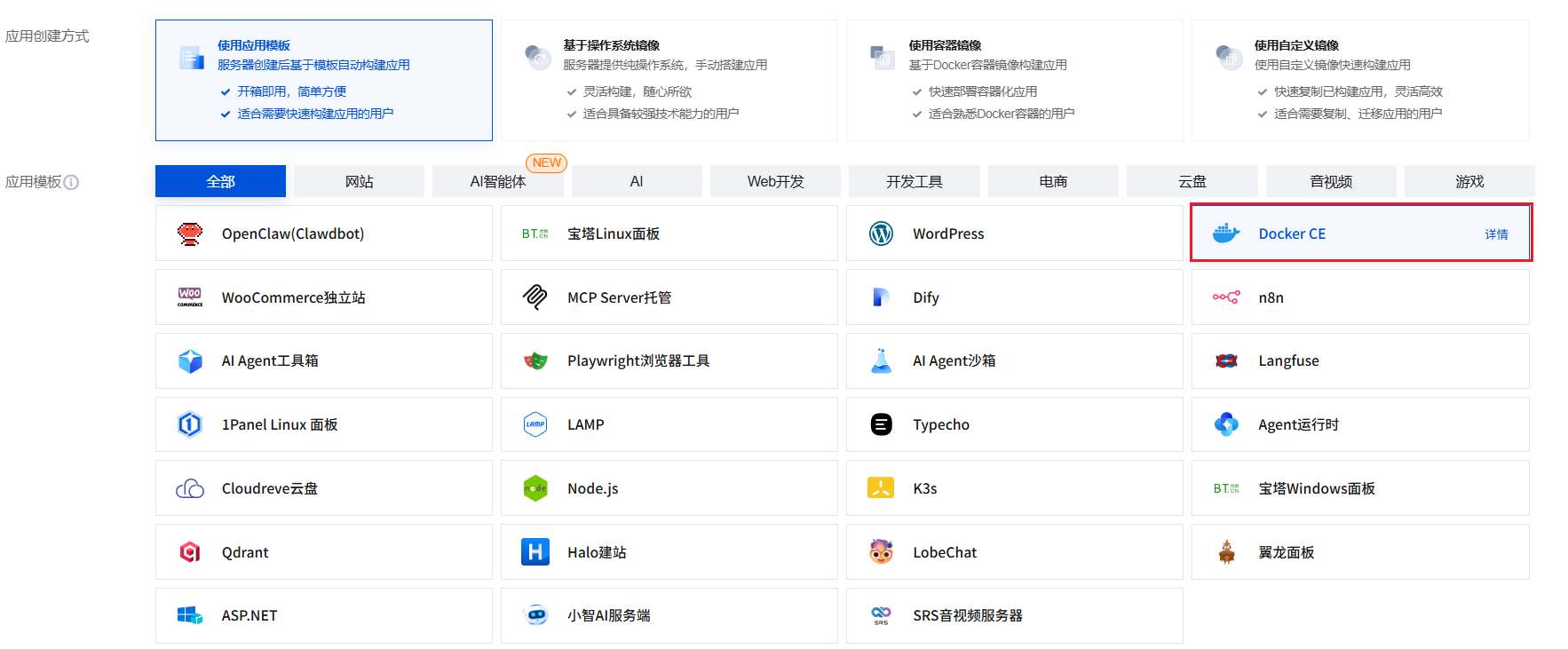Choose the 小智AI服务端 template label

609,615
